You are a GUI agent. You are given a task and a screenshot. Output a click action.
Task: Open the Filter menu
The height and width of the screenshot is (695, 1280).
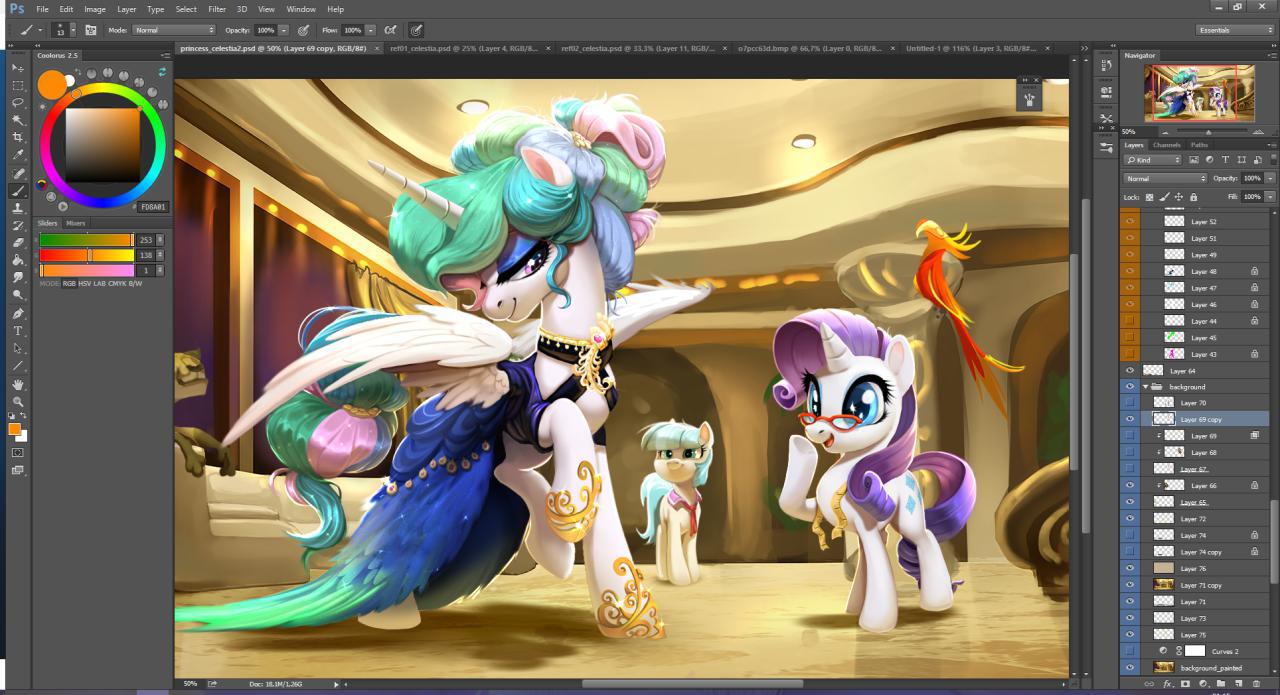(217, 9)
